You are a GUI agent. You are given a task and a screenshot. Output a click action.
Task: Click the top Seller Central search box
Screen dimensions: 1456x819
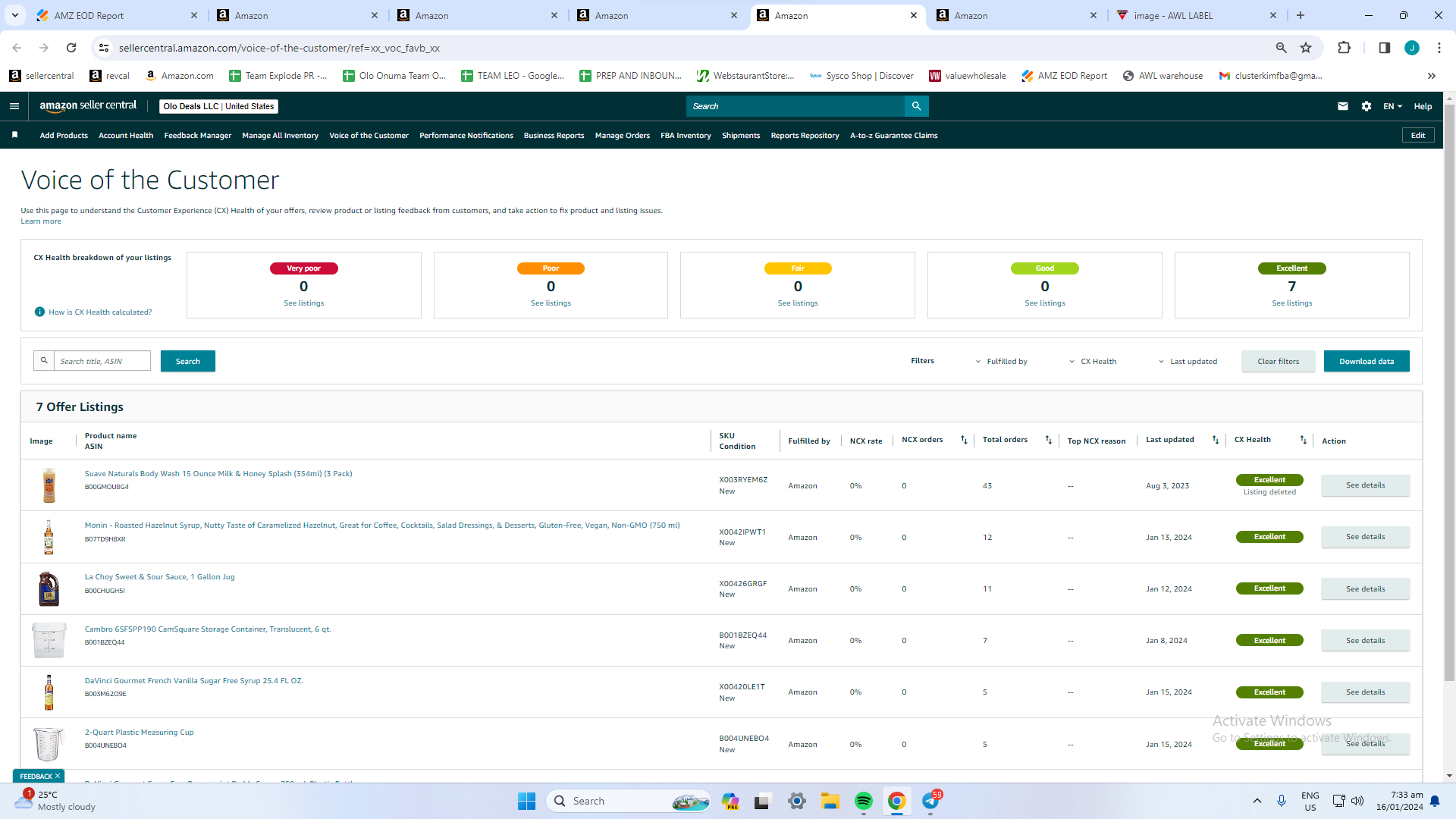[795, 106]
